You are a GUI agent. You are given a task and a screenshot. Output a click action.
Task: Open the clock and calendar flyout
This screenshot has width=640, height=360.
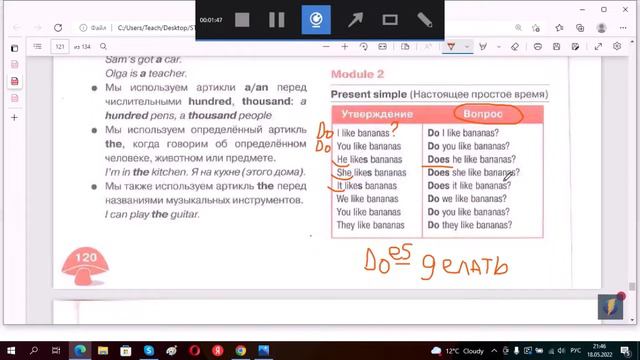tap(599, 351)
